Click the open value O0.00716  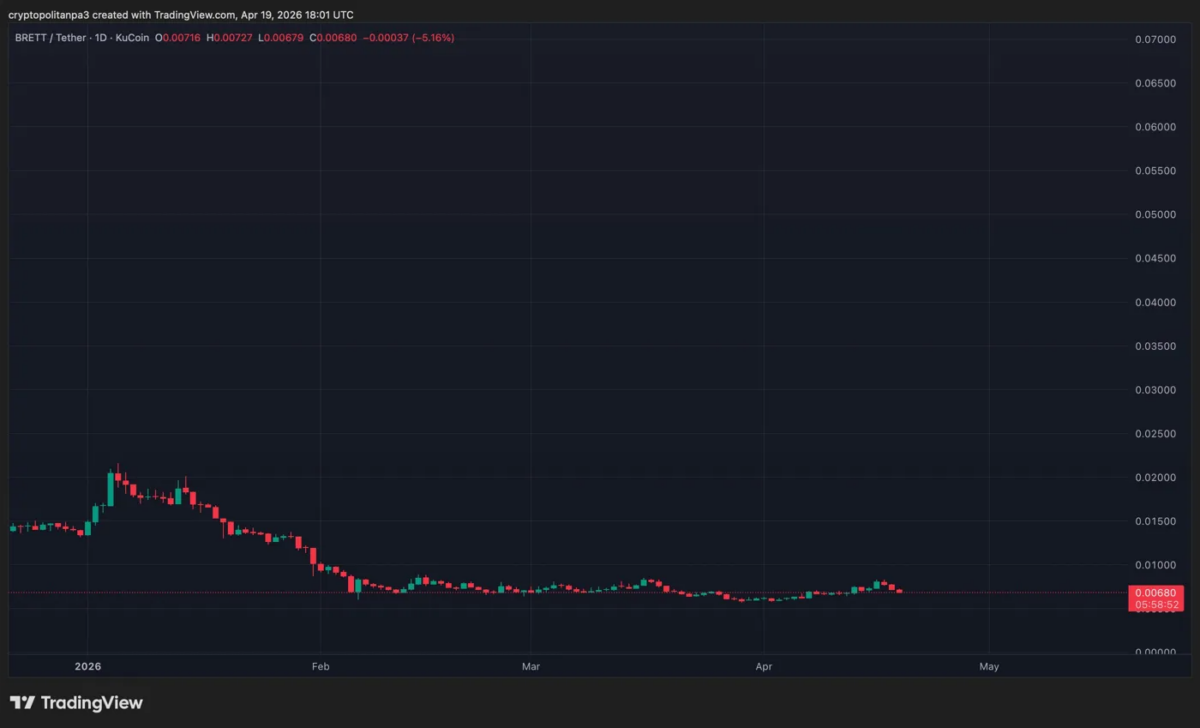(x=179, y=37)
